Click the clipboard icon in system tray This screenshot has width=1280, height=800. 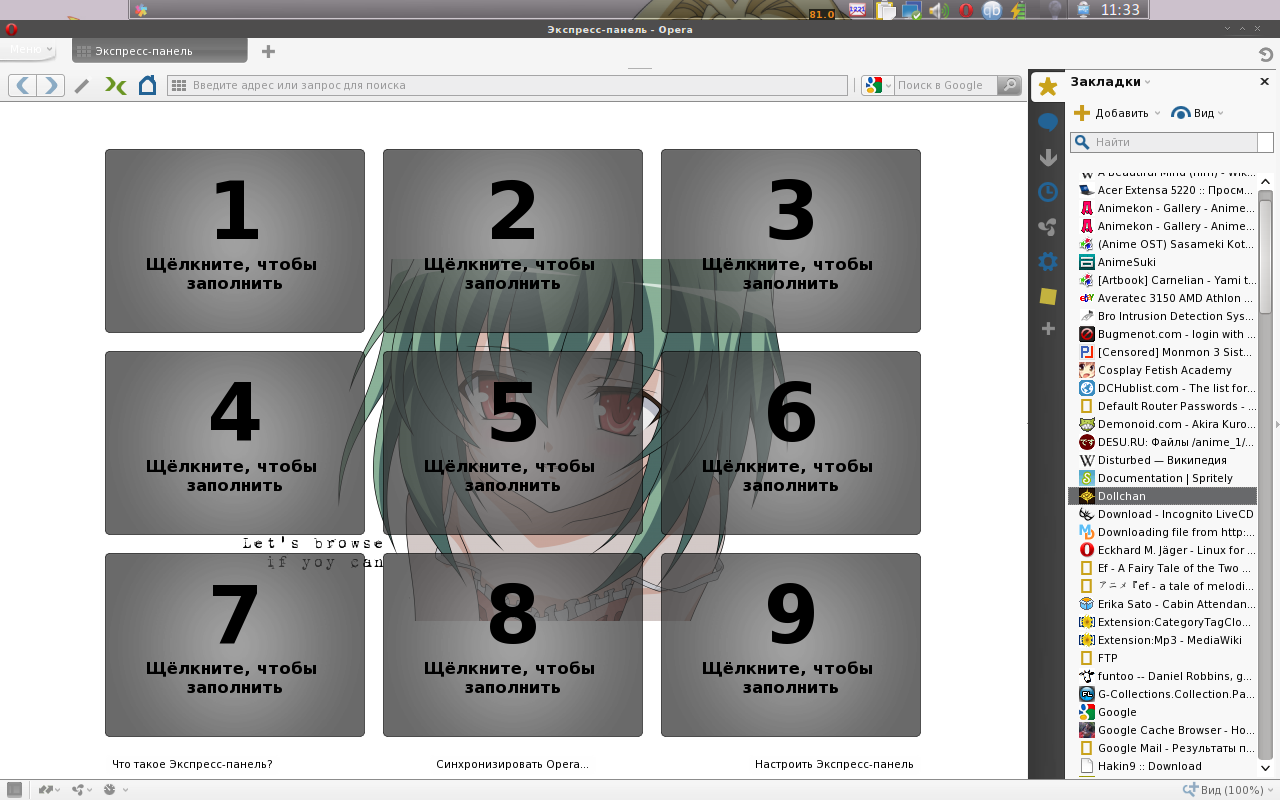(885, 10)
